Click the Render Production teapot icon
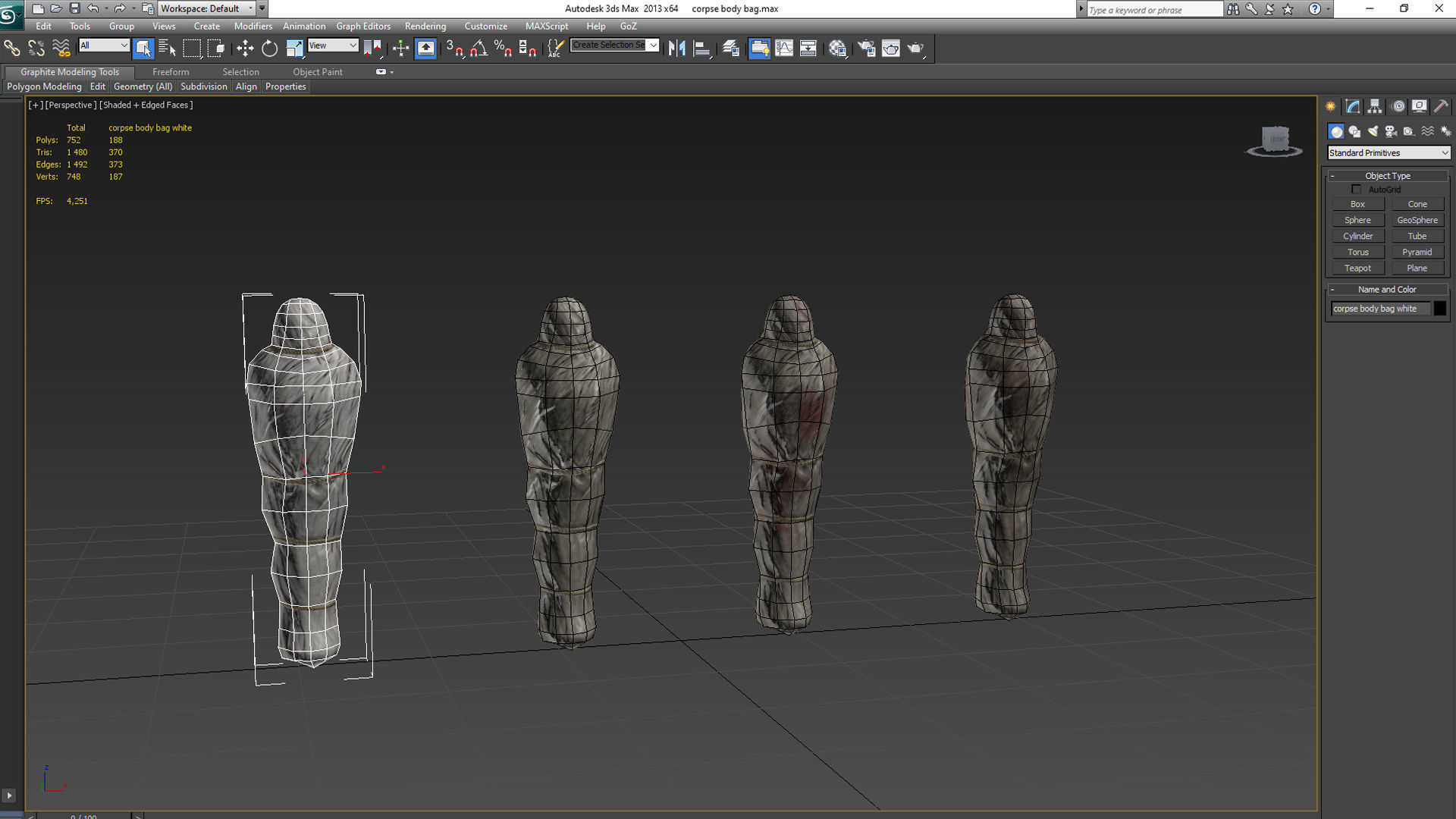 pos(916,49)
